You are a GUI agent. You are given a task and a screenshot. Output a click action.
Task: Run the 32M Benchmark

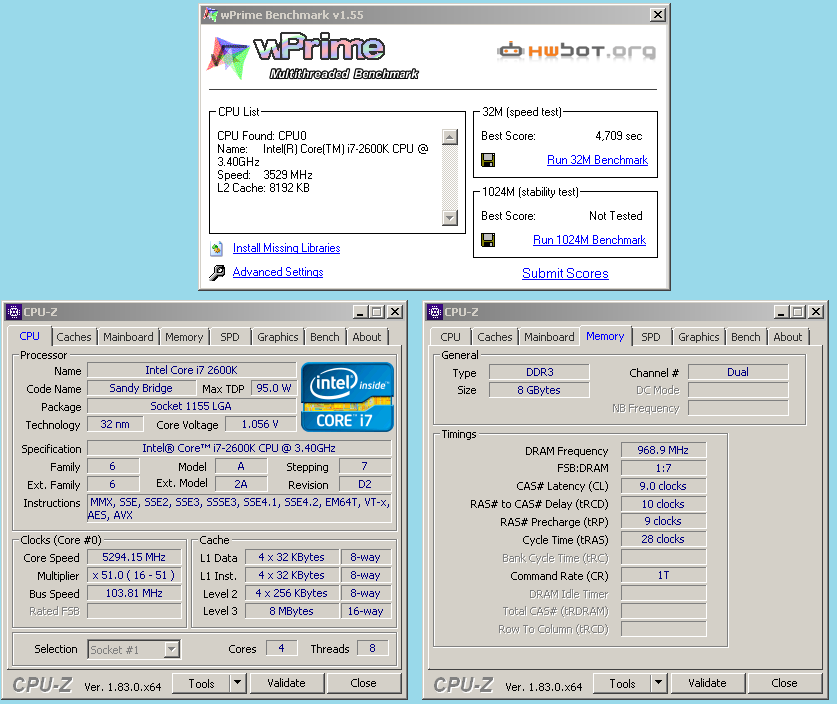tap(597, 160)
